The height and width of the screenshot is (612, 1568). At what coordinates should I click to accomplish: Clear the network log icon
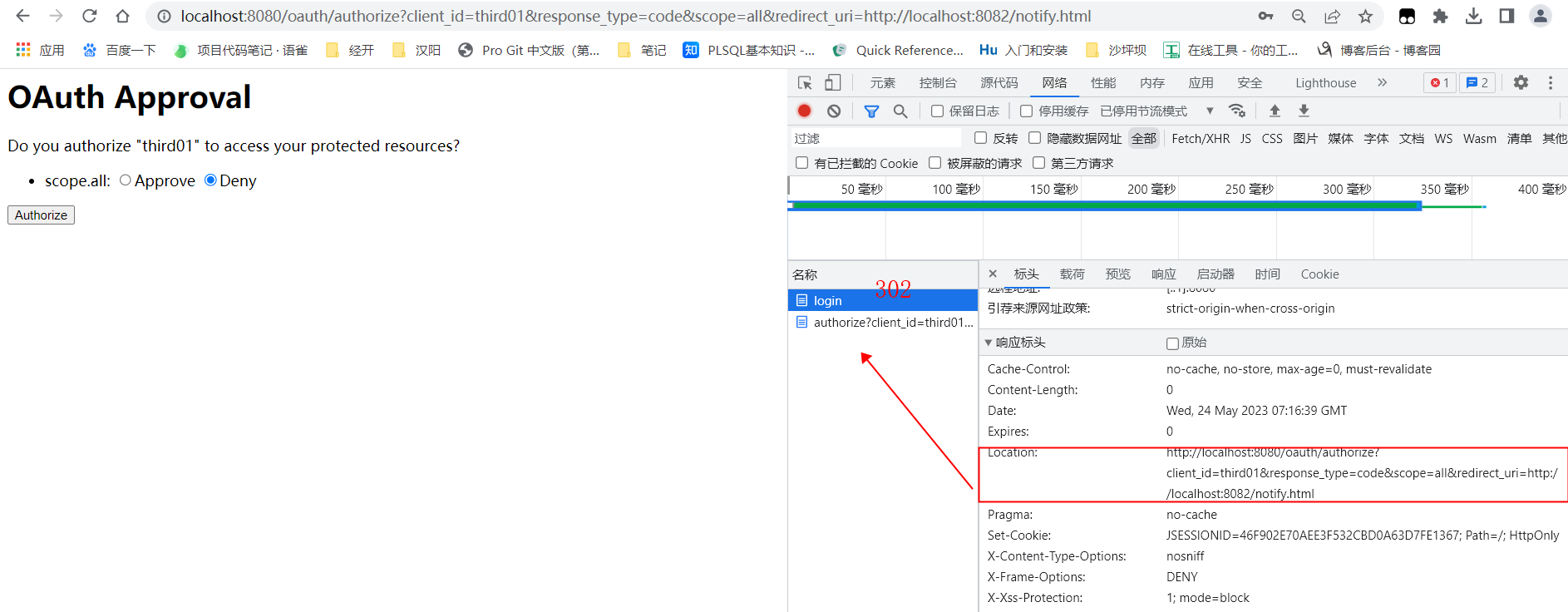click(x=834, y=111)
